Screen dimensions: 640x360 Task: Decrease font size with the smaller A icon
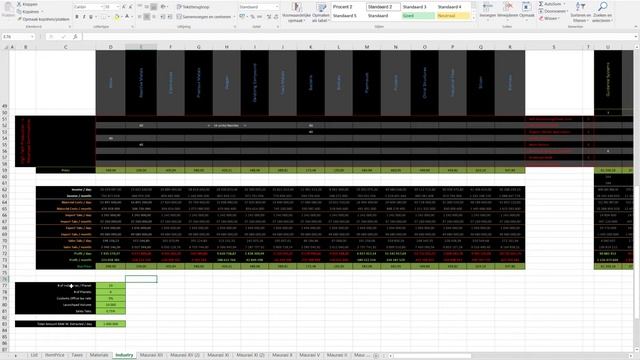pyautogui.click(x=131, y=7)
